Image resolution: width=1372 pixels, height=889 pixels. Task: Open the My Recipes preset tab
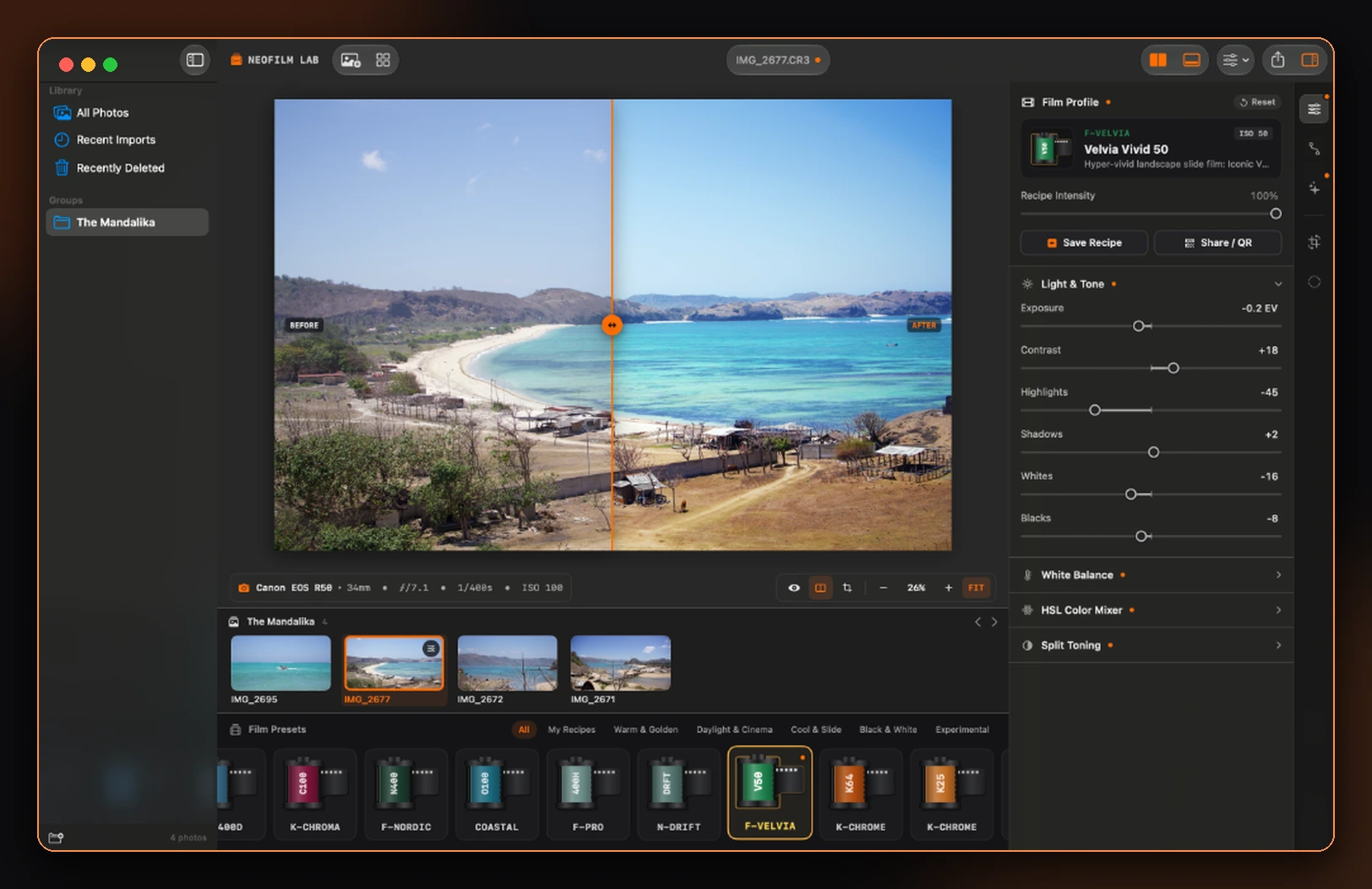[572, 729]
